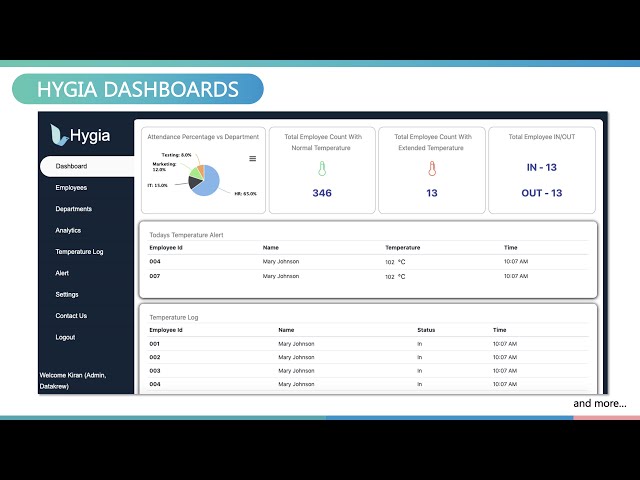Image resolution: width=640 pixels, height=480 pixels.
Task: Click Name column header in alert table
Action: 271,248
